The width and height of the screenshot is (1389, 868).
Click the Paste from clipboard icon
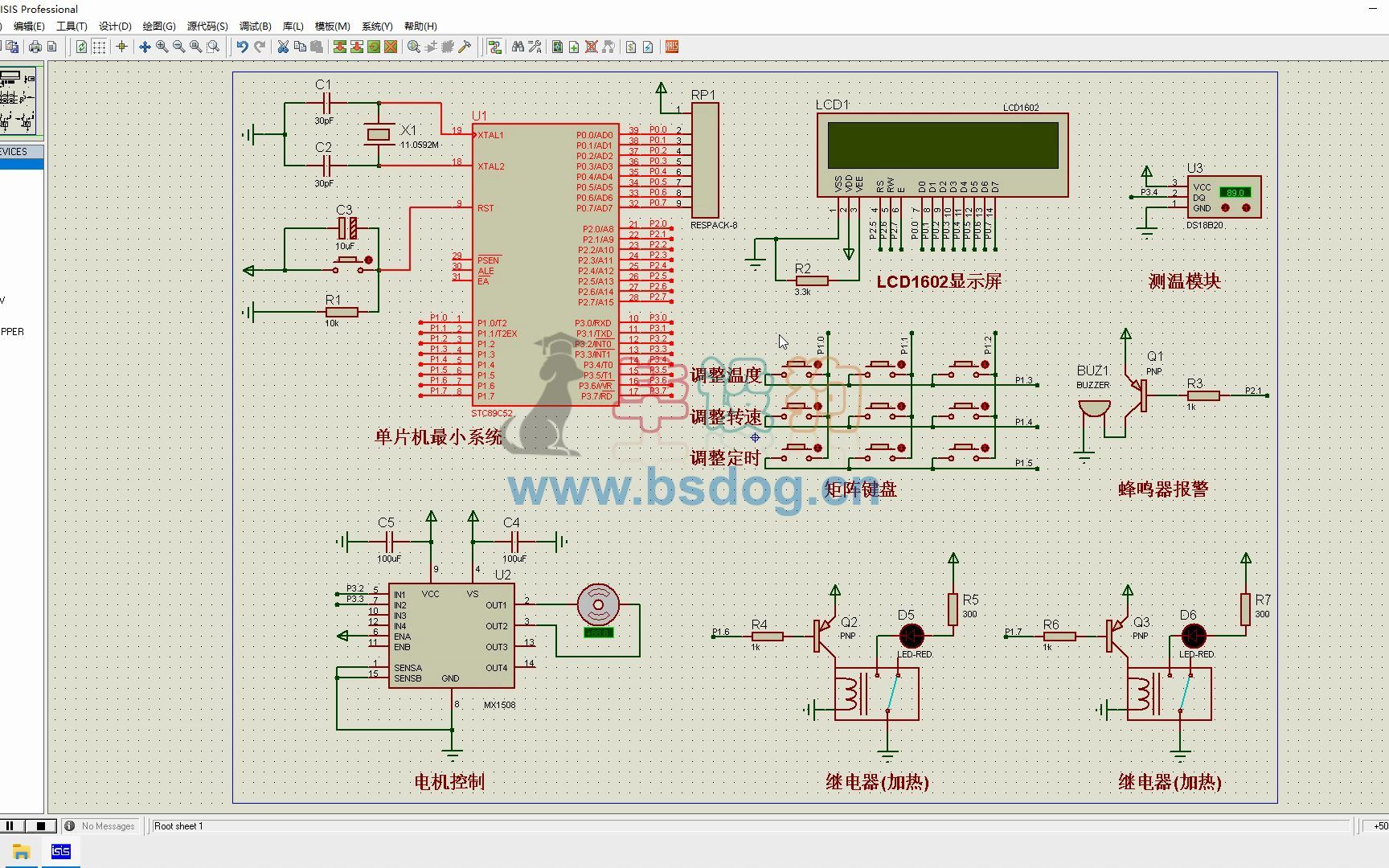click(317, 47)
